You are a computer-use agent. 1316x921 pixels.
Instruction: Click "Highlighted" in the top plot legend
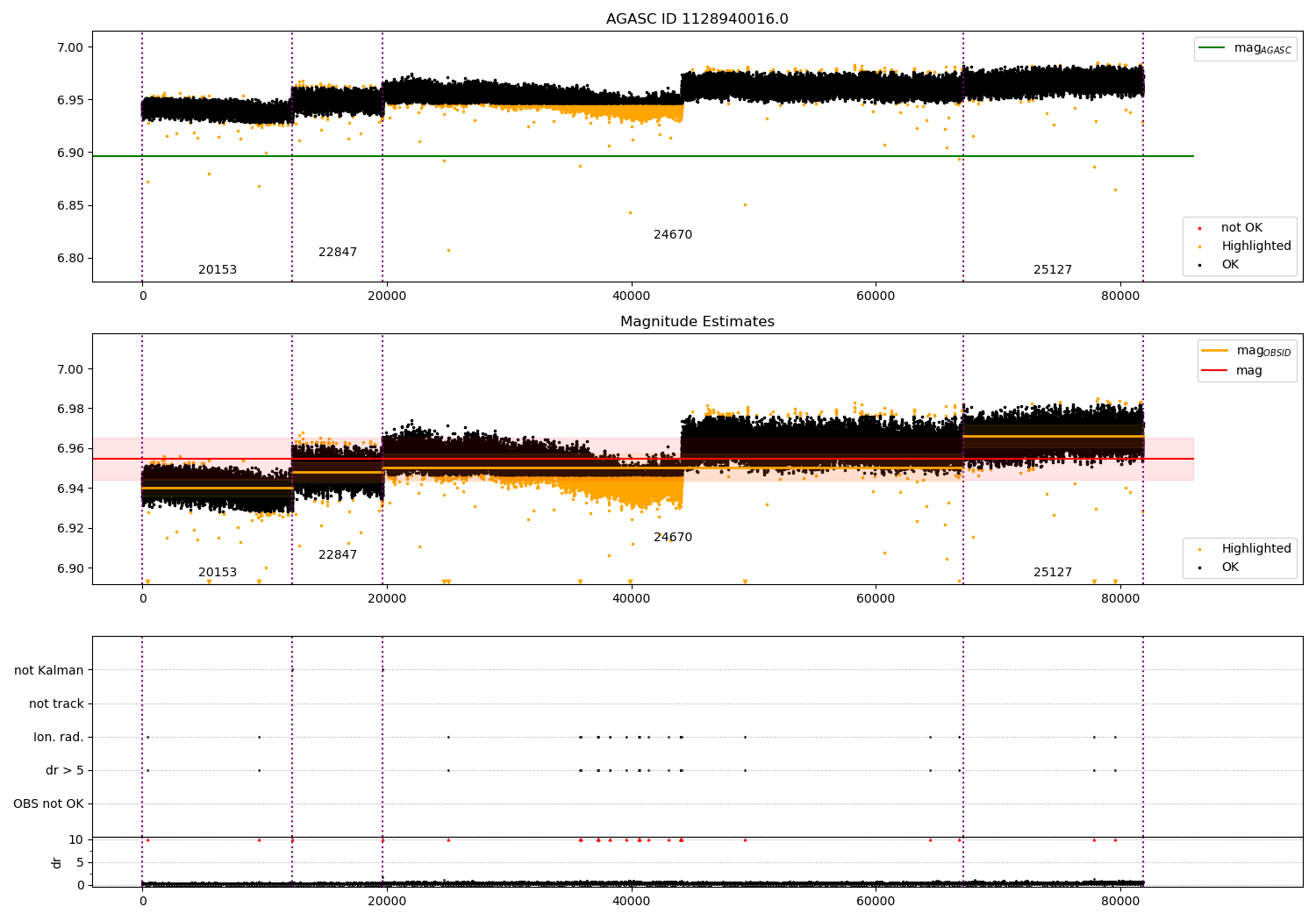click(x=1246, y=246)
